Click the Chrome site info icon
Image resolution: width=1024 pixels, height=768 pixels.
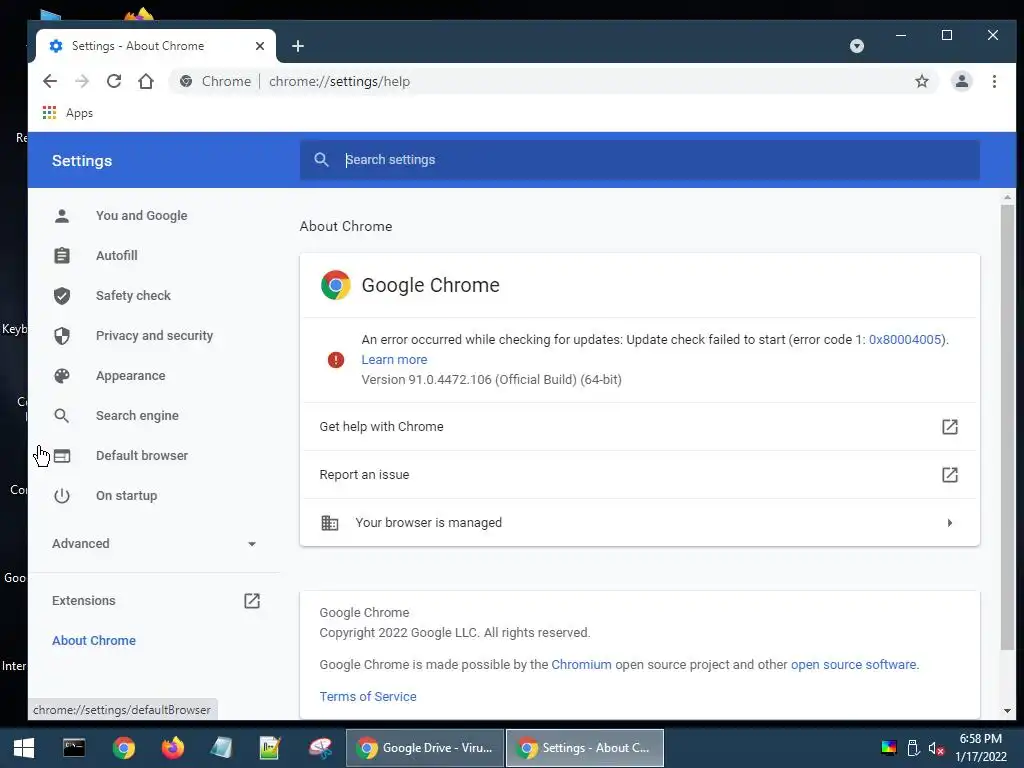[186, 81]
